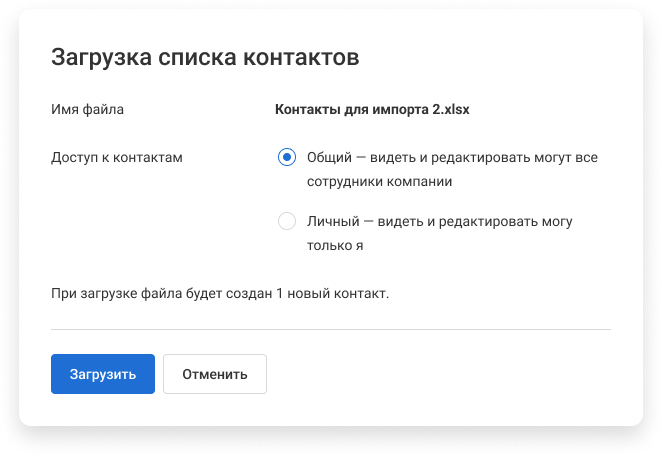
Task: Click the blue dot inside the selected radio
Action: tap(287, 158)
